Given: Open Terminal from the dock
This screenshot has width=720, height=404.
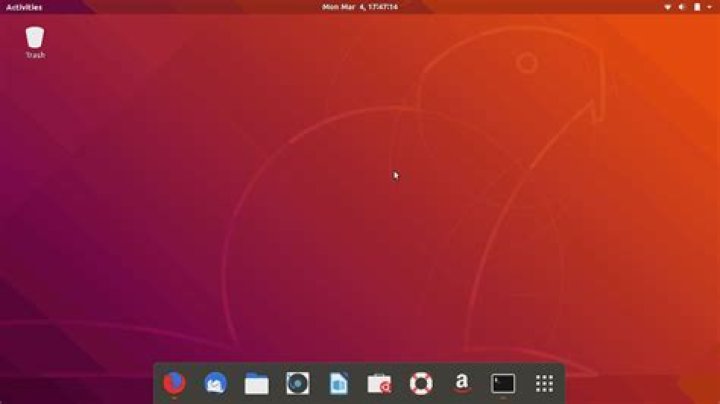Looking at the screenshot, I should click(x=503, y=383).
